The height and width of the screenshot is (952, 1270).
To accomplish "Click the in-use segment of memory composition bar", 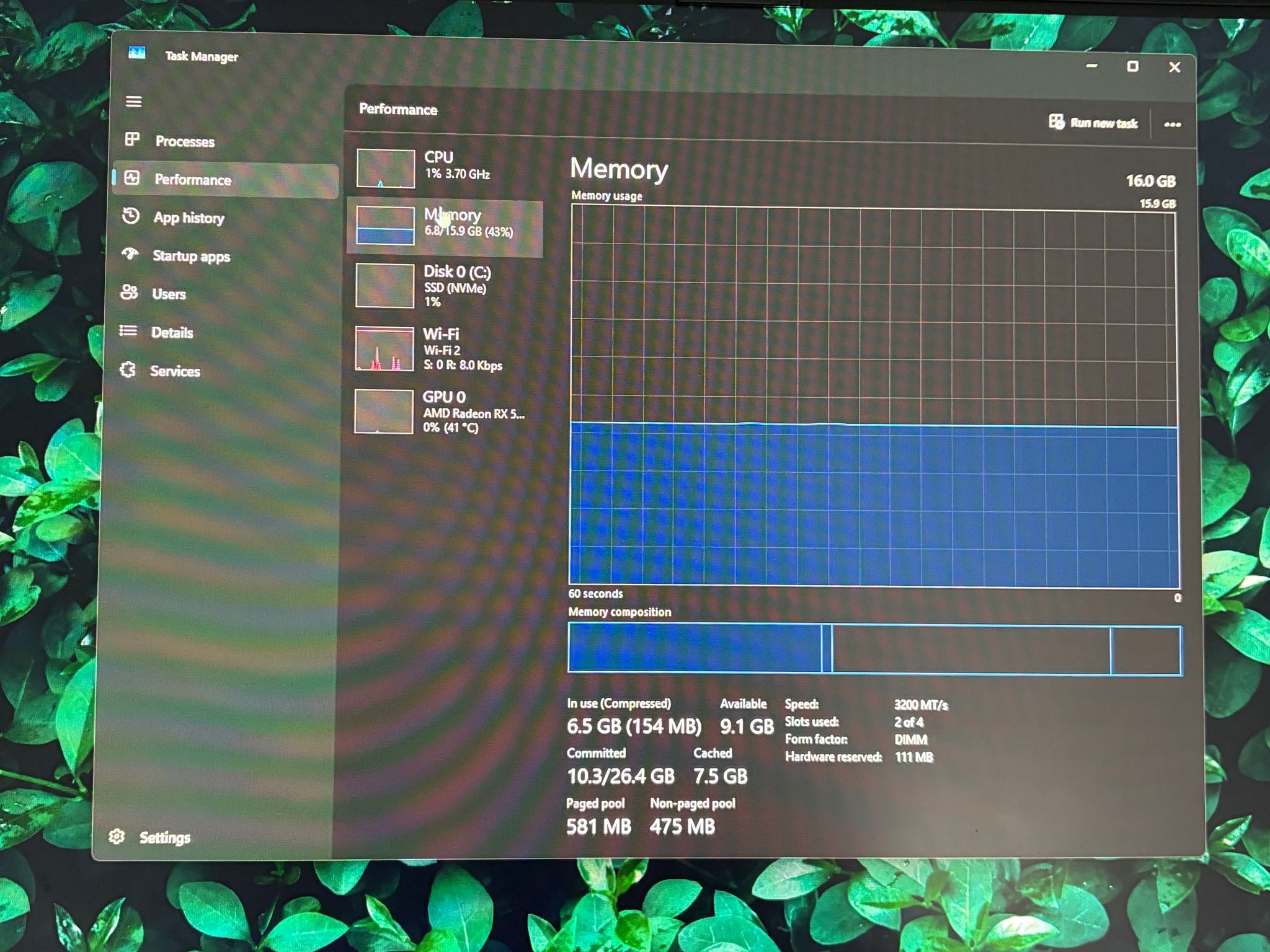I will (695, 648).
